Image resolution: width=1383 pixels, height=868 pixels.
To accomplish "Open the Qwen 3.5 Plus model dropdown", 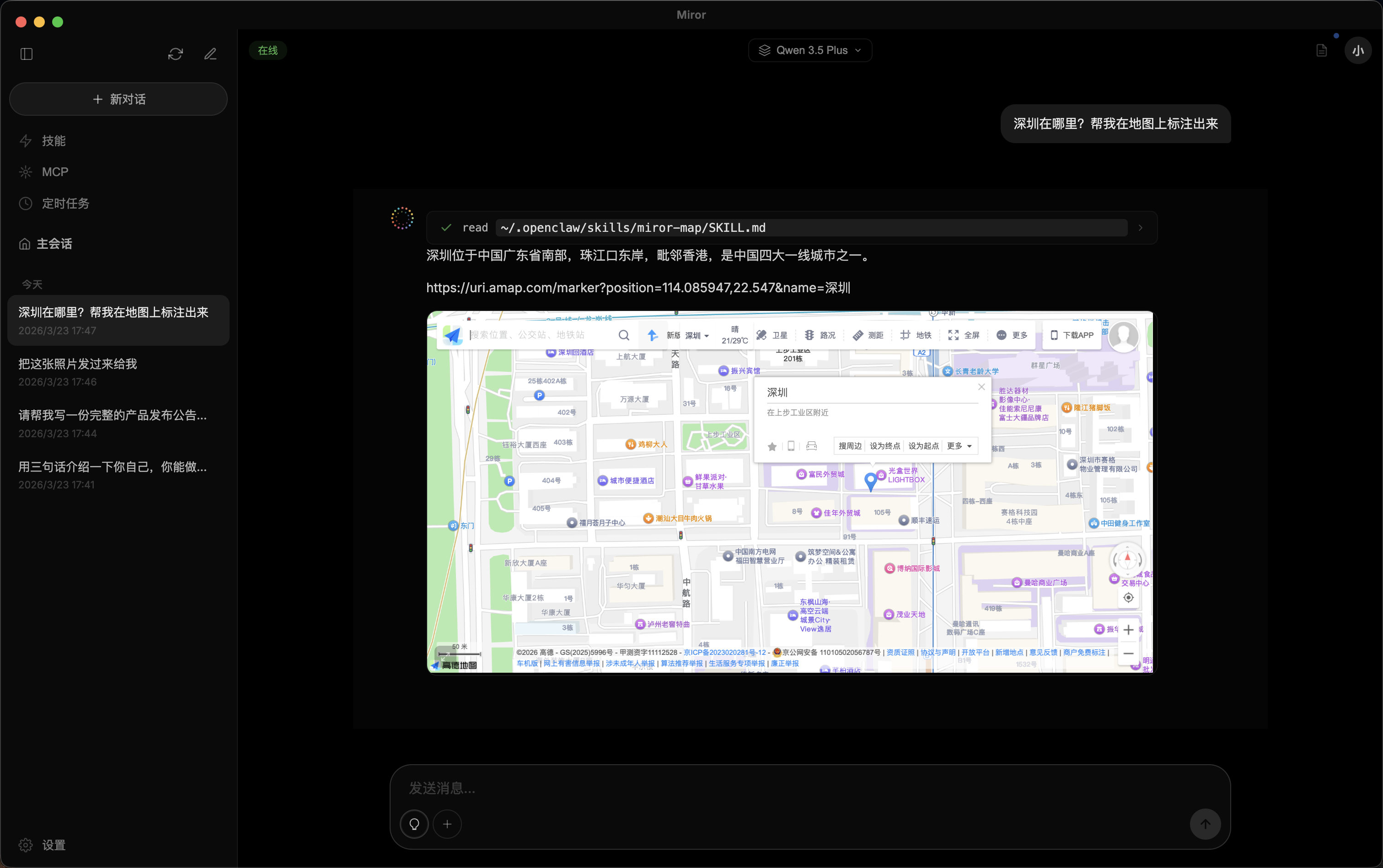I will point(809,50).
